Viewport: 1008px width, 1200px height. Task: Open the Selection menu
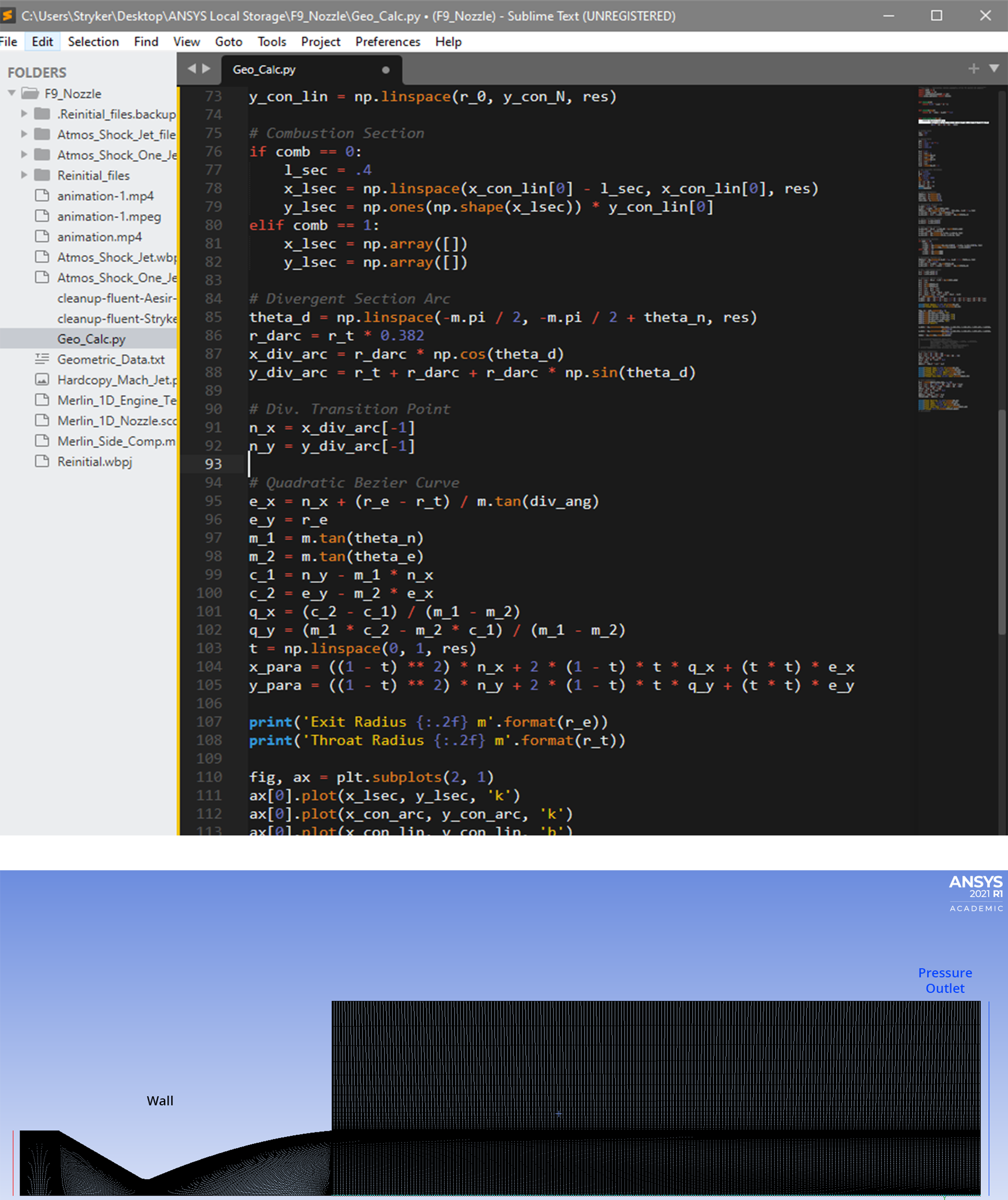(x=93, y=42)
